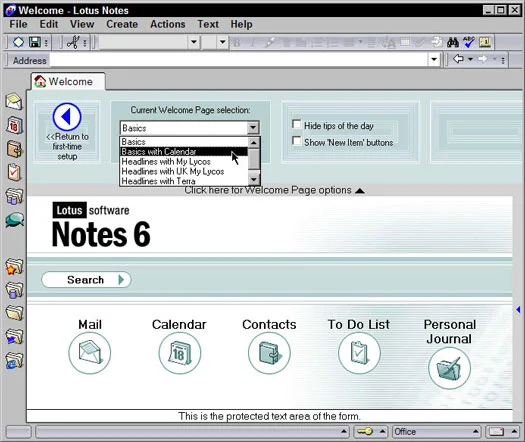Click the key access-level icon in status bar
Image resolution: width=525 pixels, height=442 pixels.
pyautogui.click(x=365, y=432)
